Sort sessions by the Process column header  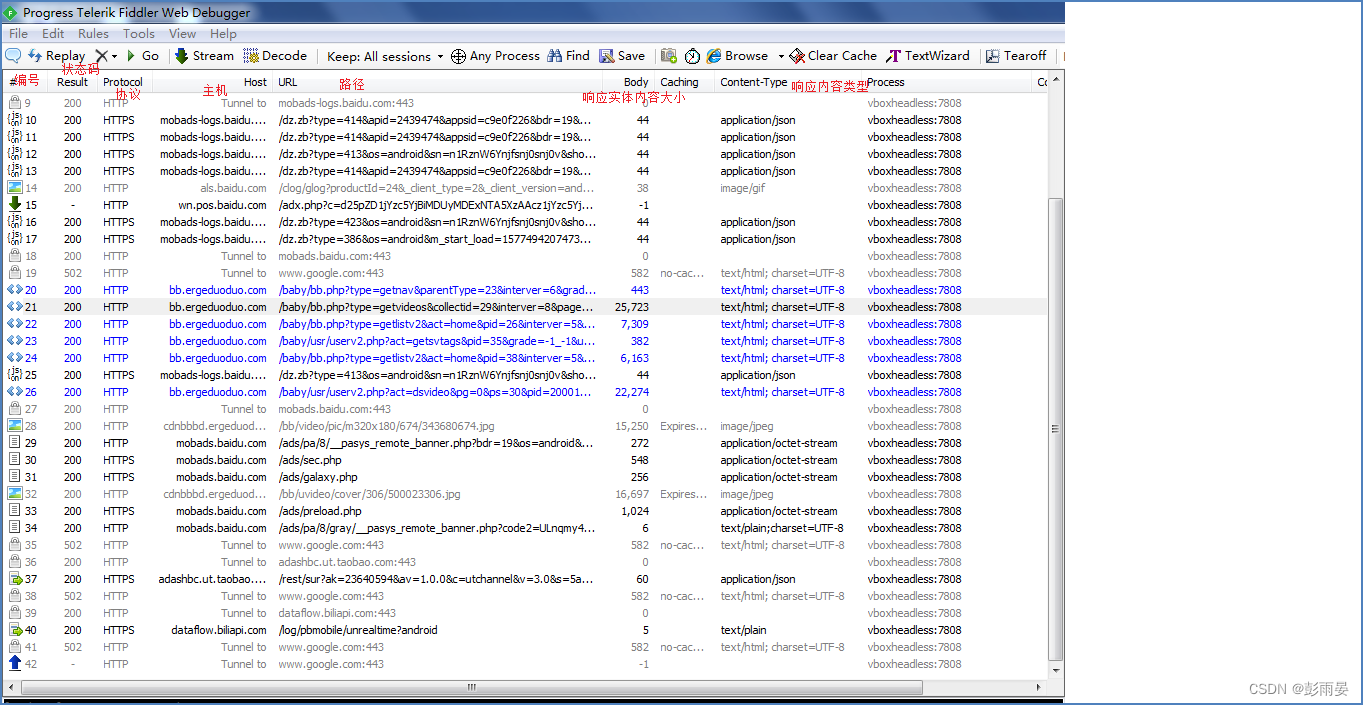(x=948, y=82)
